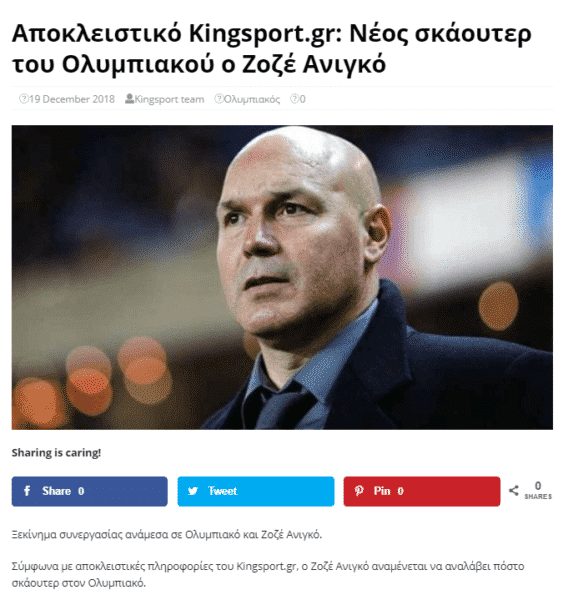Click the category icon before Ολυμπιακός
The height and width of the screenshot is (600, 563).
219,99
